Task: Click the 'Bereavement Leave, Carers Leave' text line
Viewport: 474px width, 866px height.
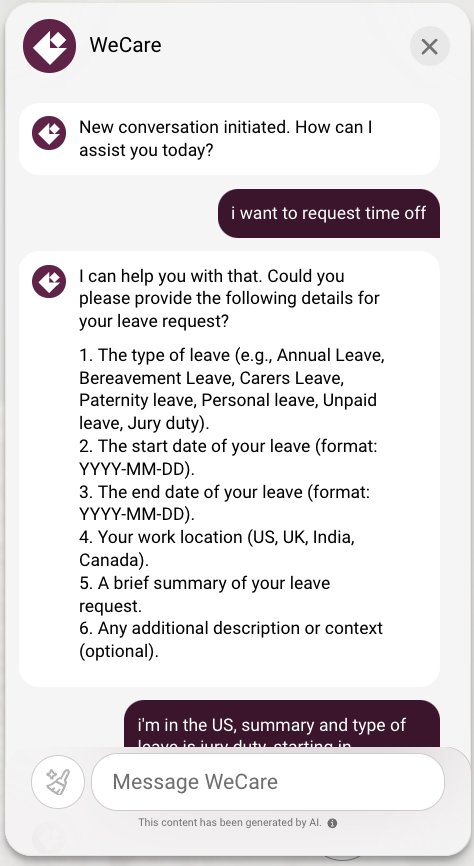Action: click(x=212, y=378)
